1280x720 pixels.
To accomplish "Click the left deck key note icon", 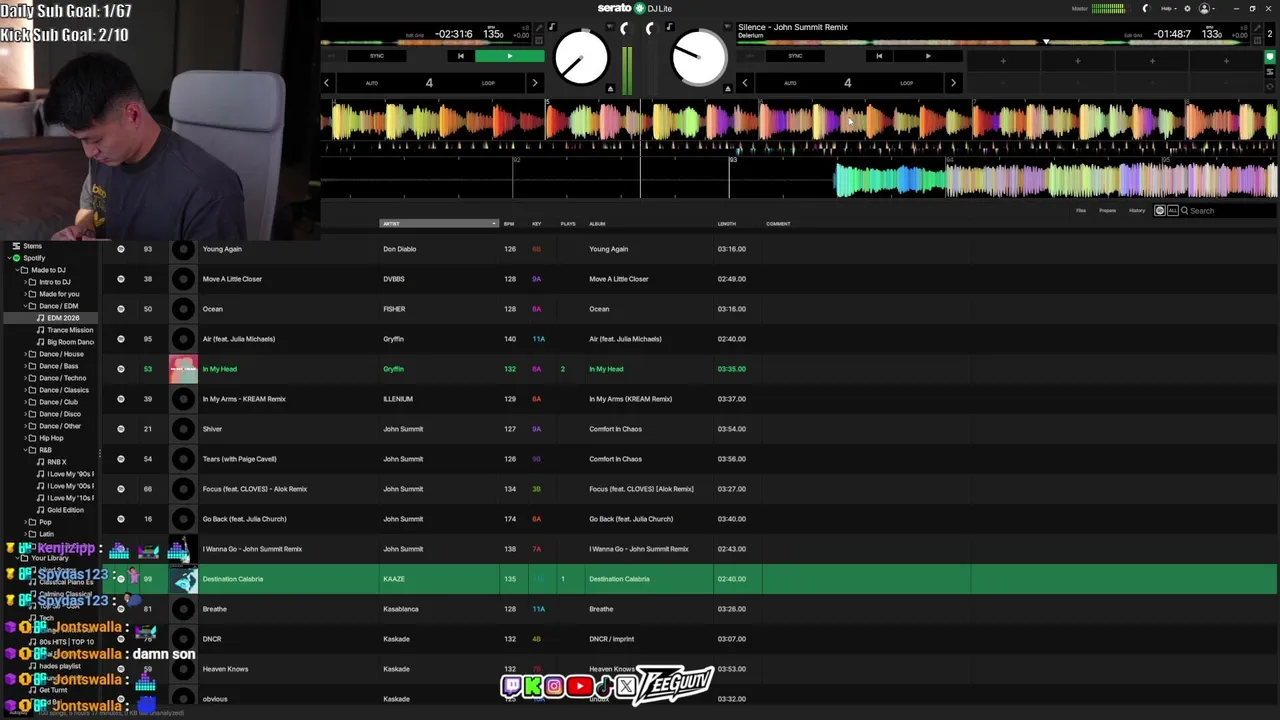I will coord(551,28).
